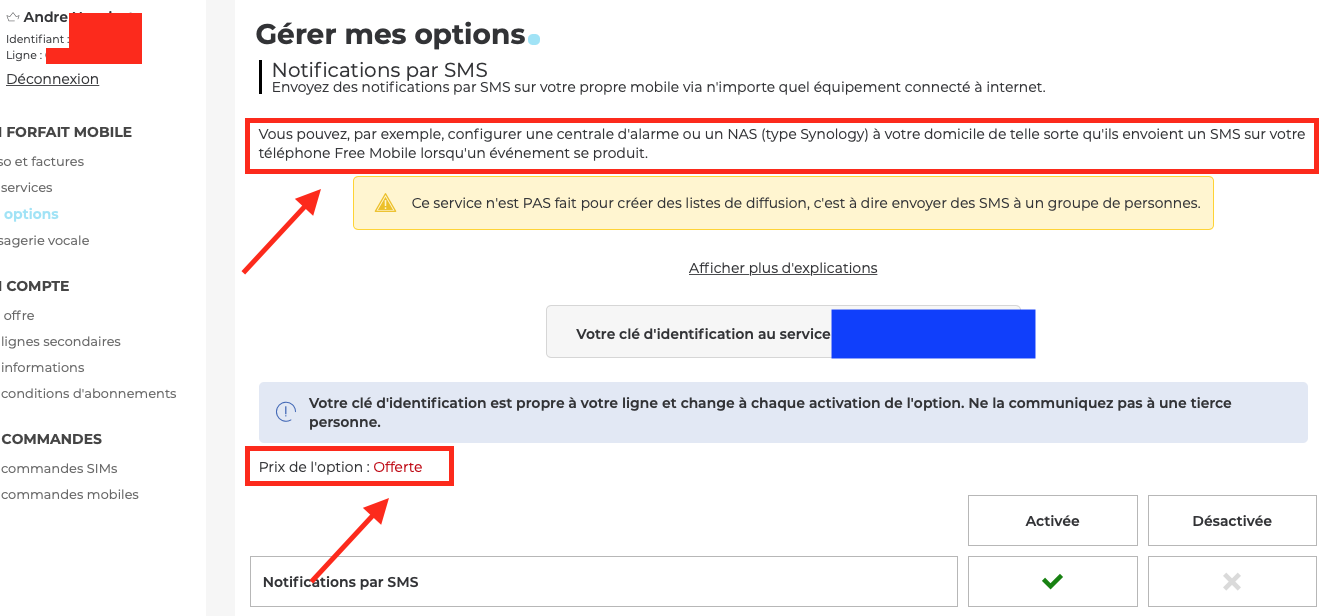The image size is (1328, 616).
Task: Open the voicemail (messagerie vocale) sidebar entry
Action: coord(45,240)
